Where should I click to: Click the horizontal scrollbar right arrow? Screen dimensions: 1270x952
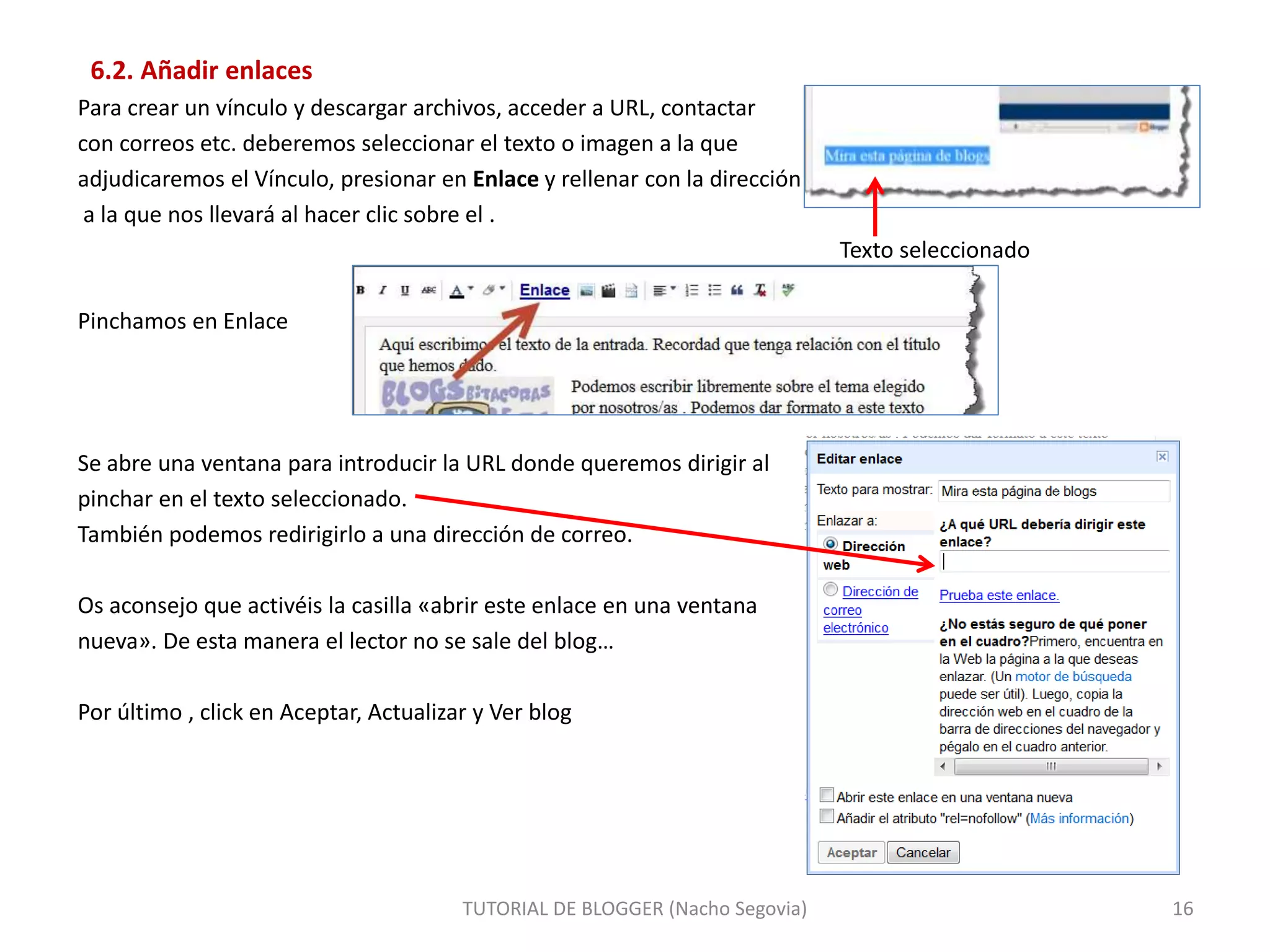[x=1159, y=767]
